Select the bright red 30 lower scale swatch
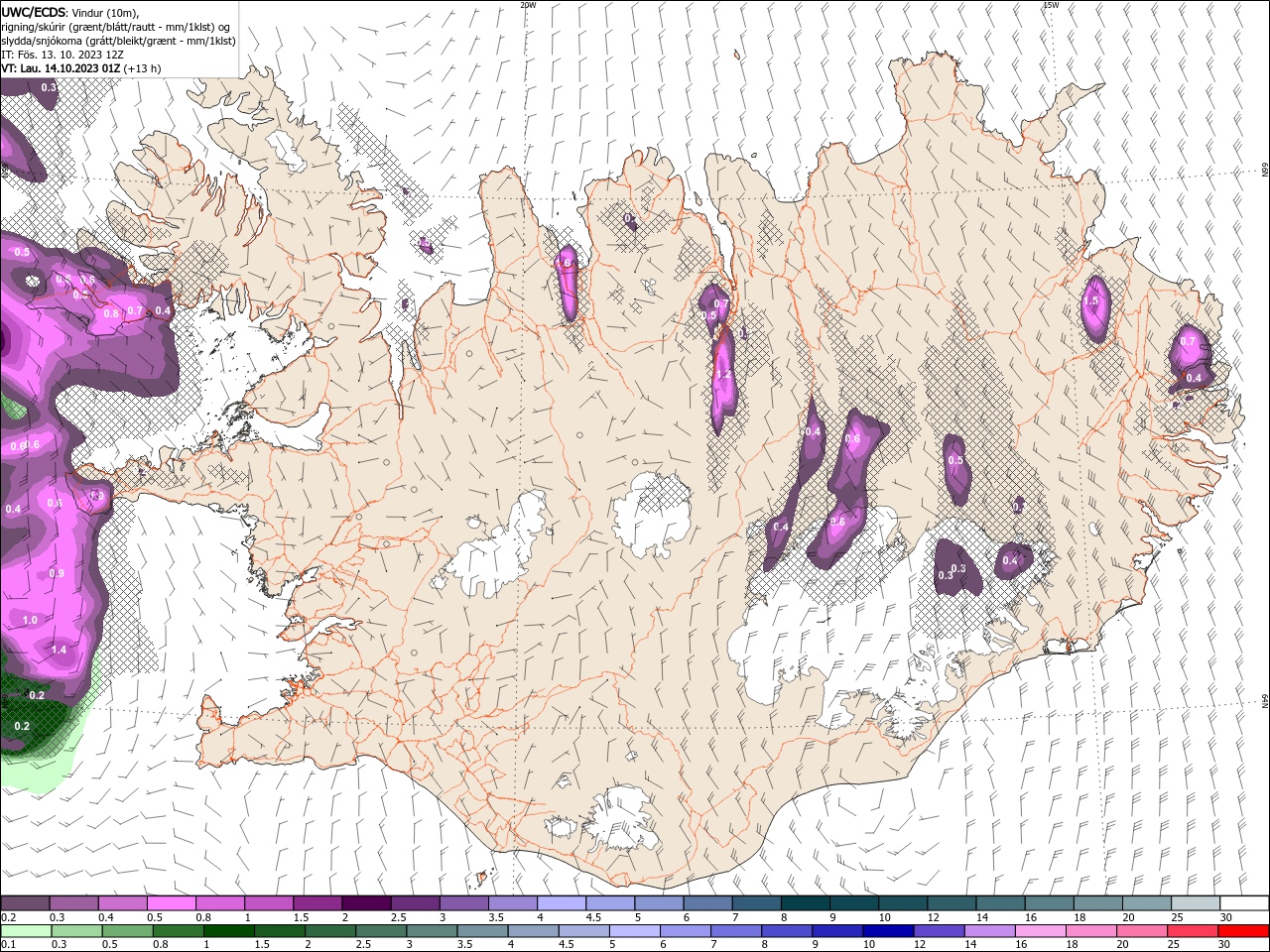The width and height of the screenshot is (1270, 952). click(1242, 931)
